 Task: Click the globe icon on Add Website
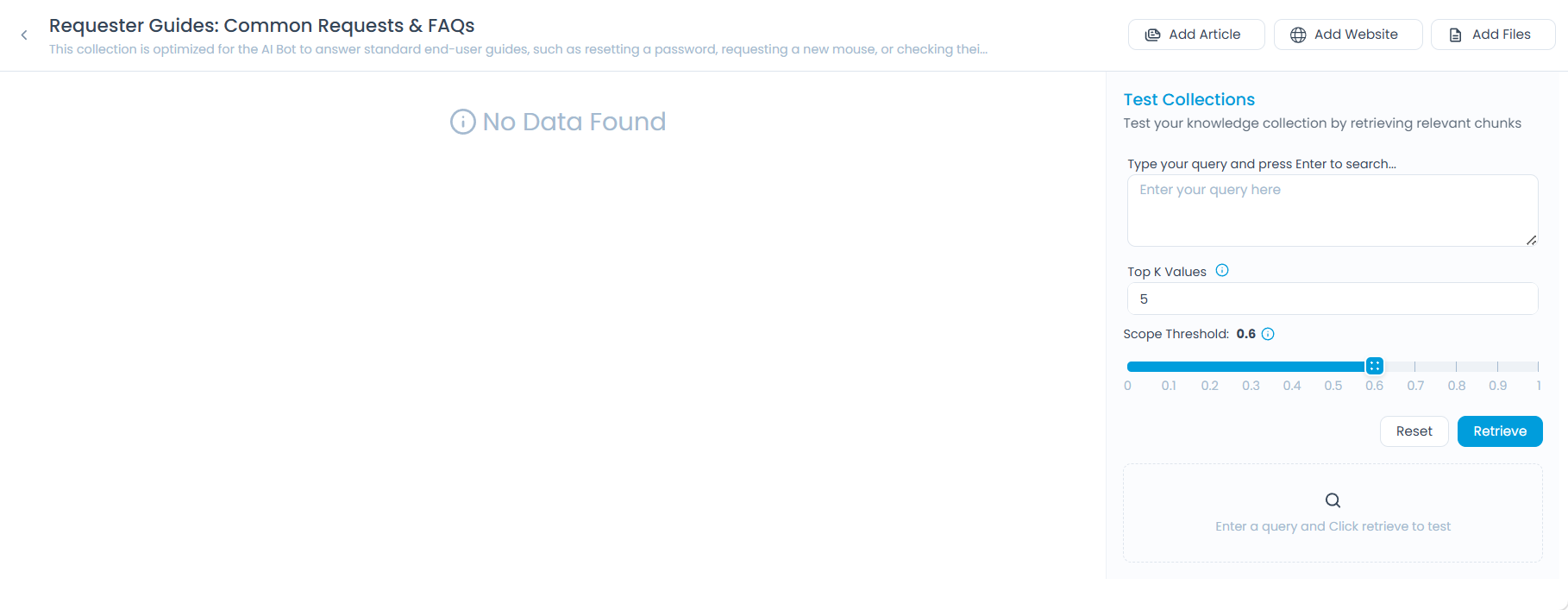click(1297, 35)
